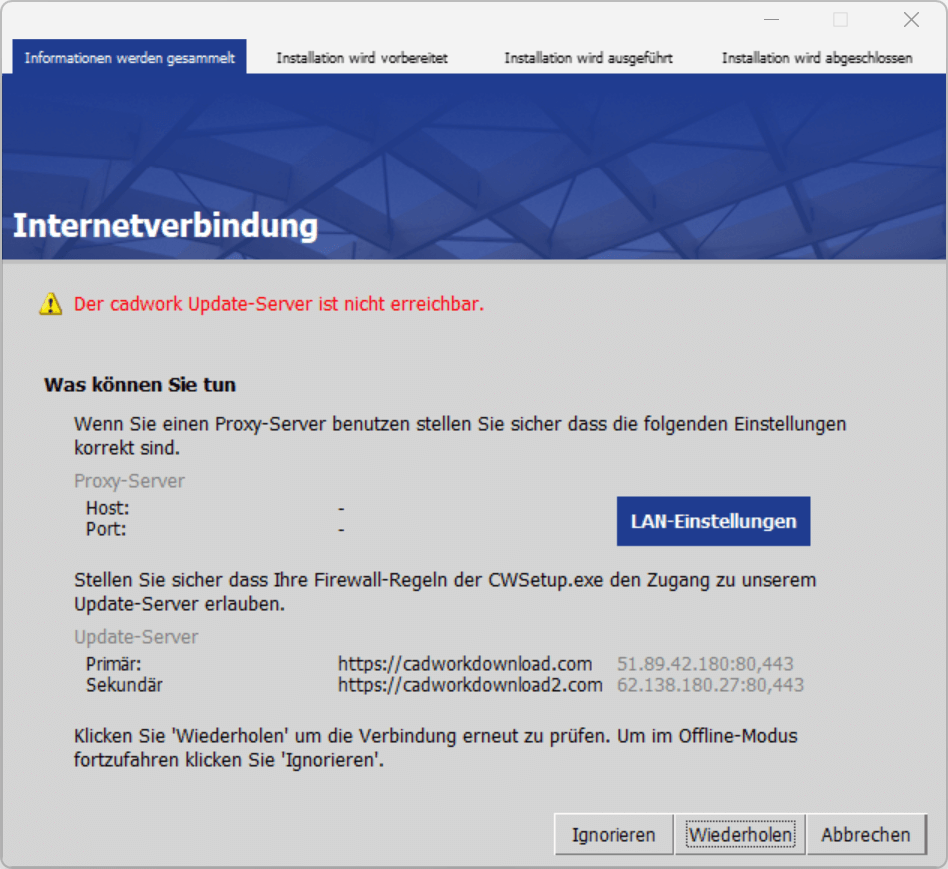
Task: Click the window minimize icon
Action: click(x=771, y=19)
